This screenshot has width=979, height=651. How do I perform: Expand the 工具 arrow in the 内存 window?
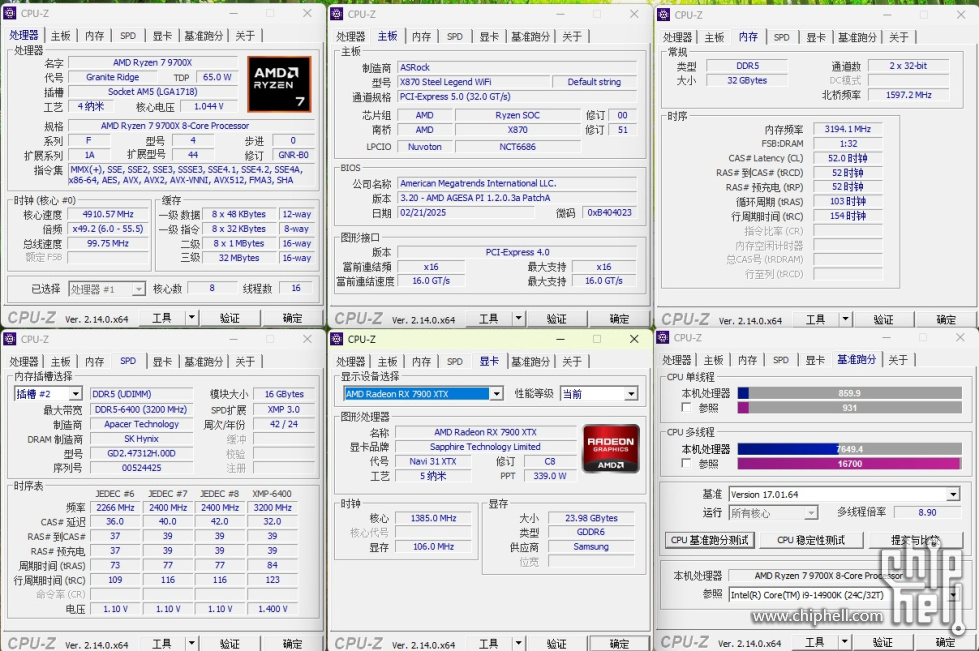[x=845, y=320]
